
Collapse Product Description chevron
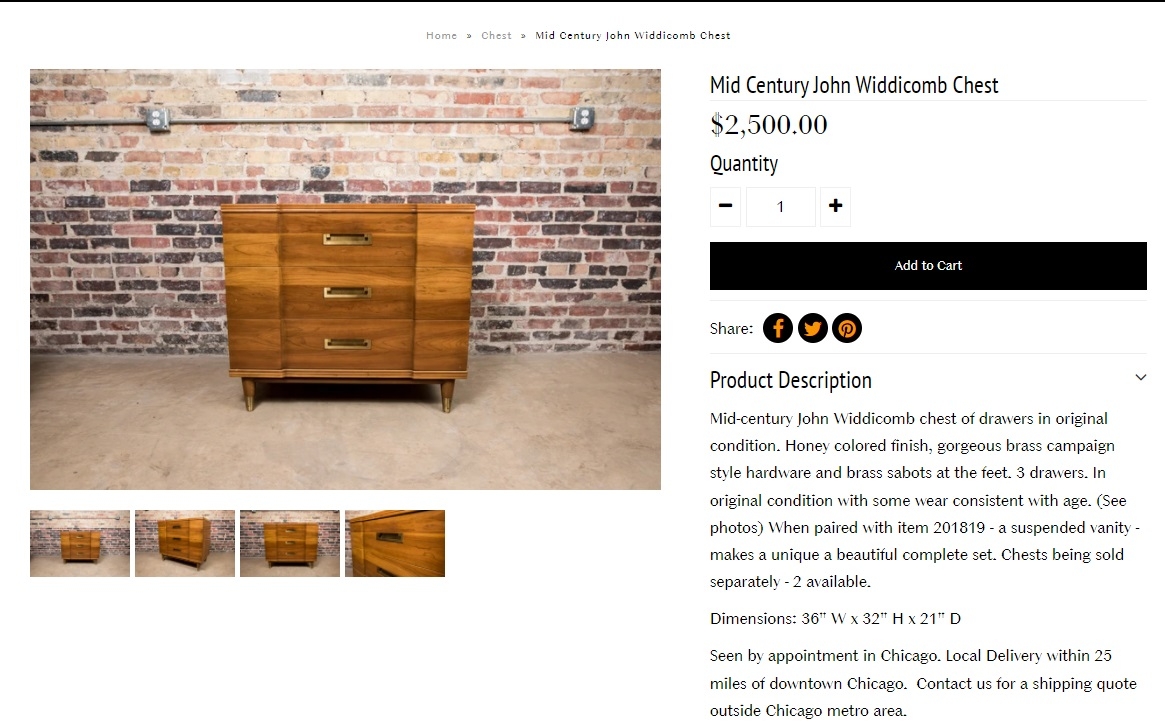point(1140,378)
